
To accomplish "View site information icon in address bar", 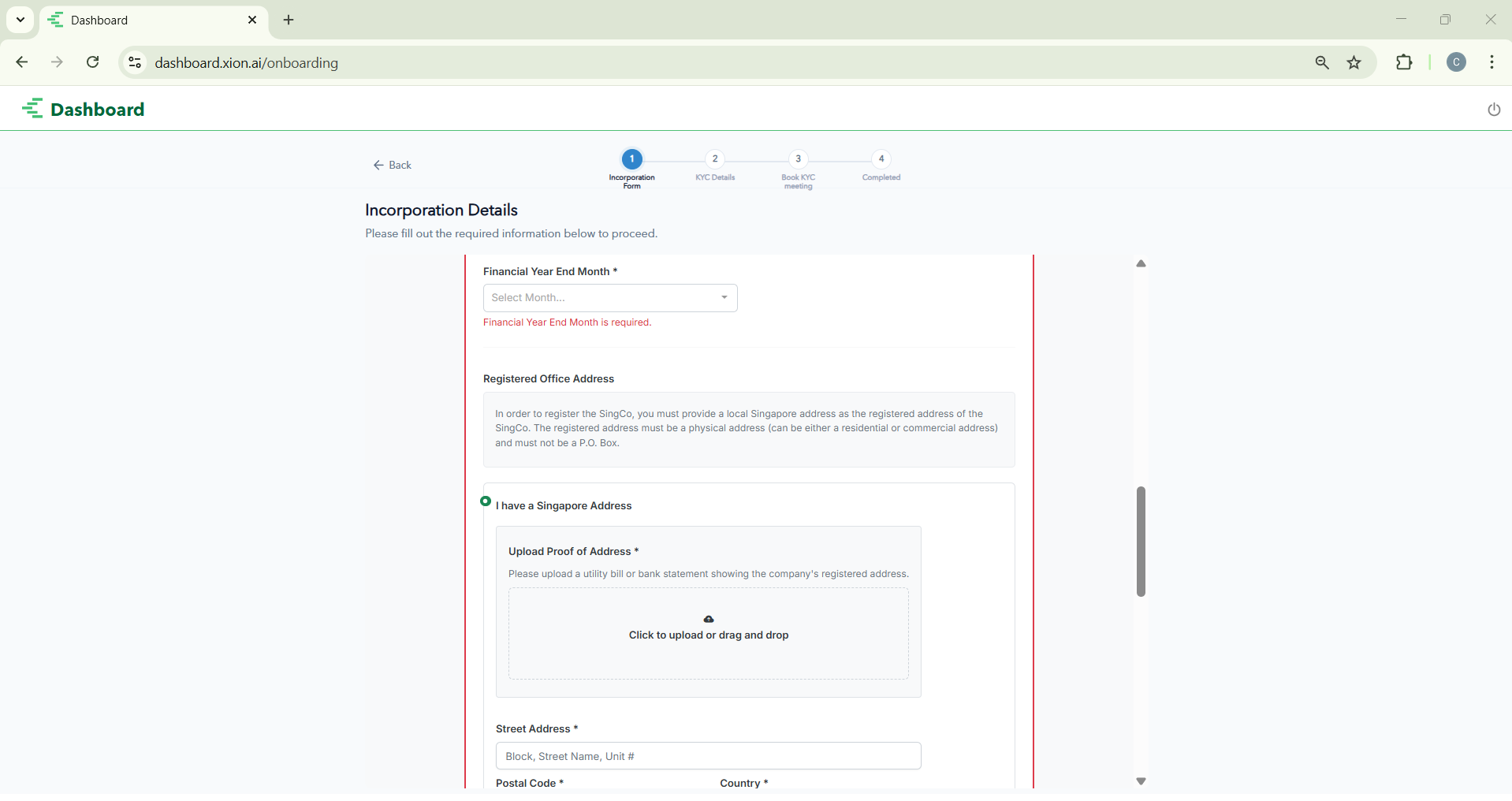I will pos(135,62).
